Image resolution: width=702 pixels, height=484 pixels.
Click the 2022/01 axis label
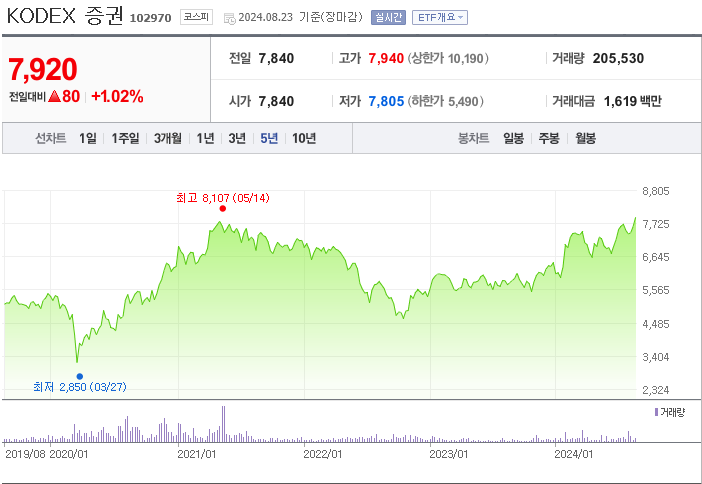(323, 454)
